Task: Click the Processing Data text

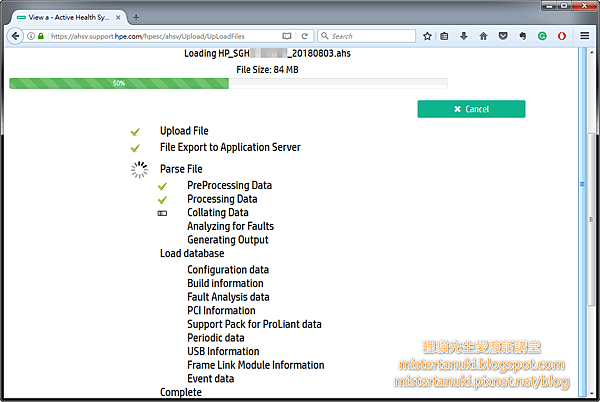Action: [222, 199]
